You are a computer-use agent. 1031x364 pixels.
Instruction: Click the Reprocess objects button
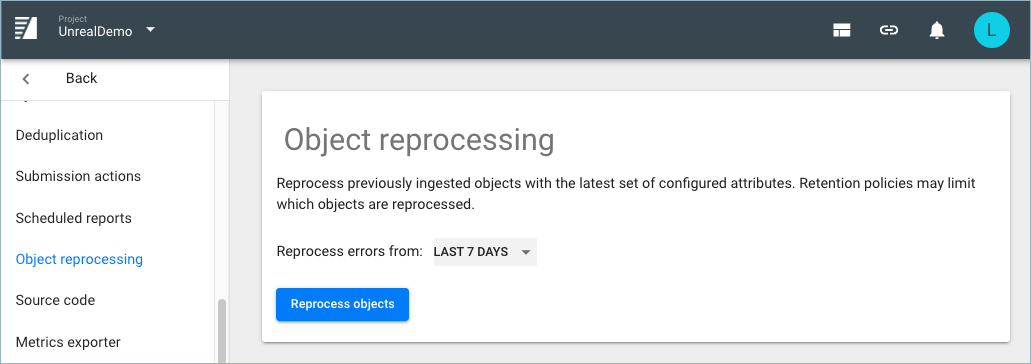click(343, 304)
